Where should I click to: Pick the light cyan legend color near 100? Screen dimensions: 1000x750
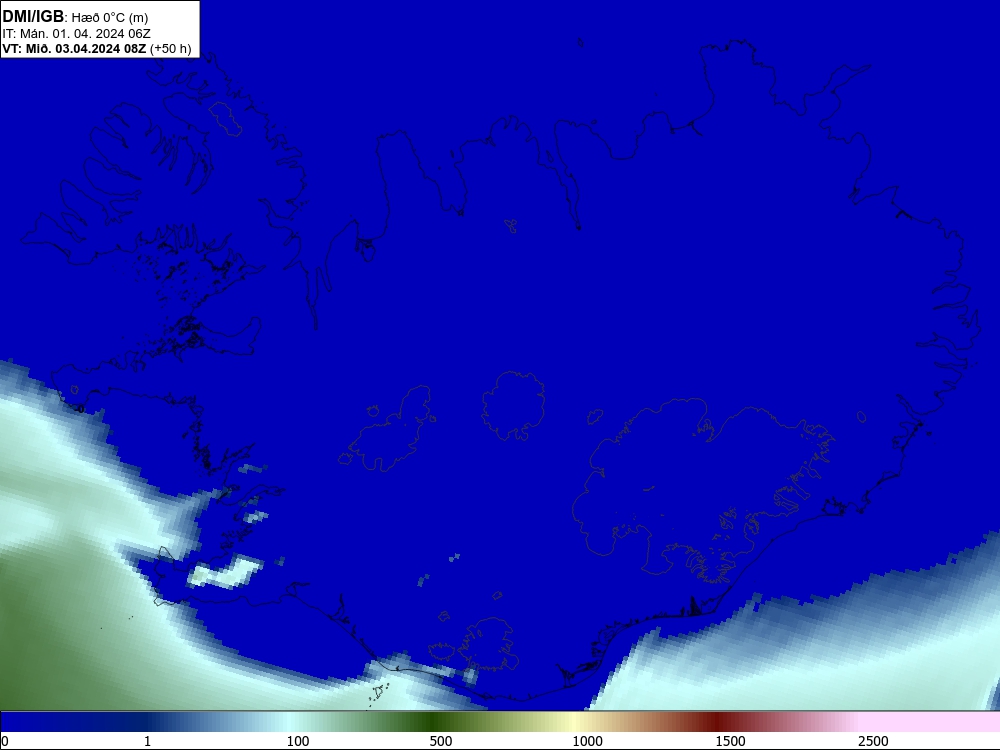click(290, 722)
